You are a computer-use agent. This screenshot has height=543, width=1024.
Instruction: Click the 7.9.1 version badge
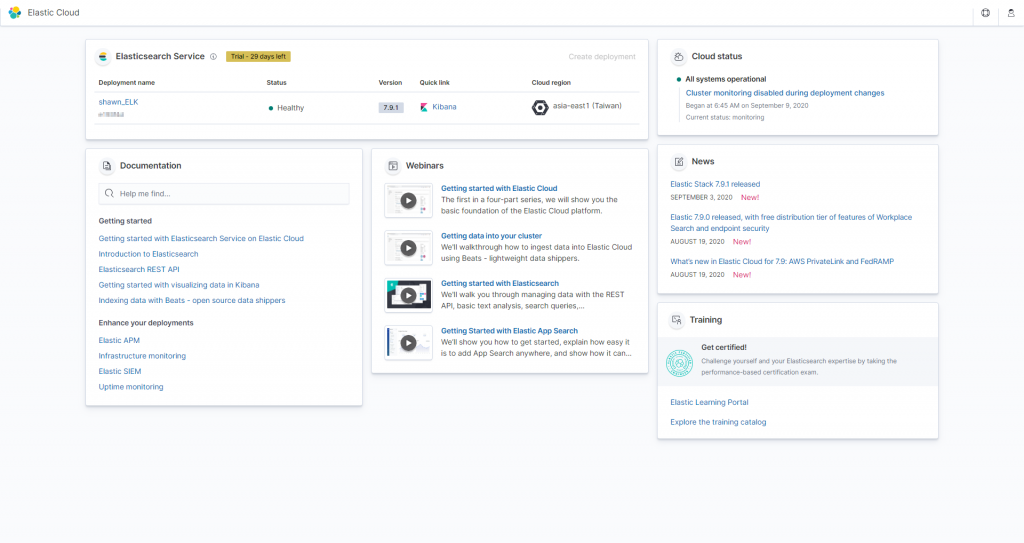click(391, 107)
